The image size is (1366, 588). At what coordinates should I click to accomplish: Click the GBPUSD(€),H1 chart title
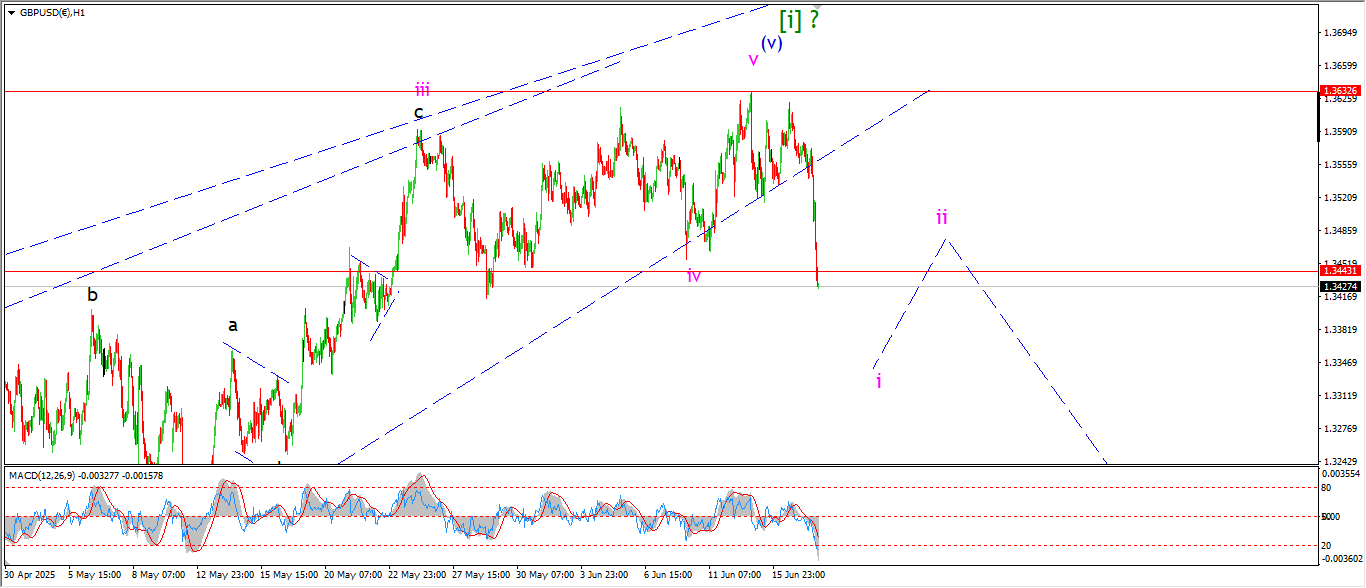click(52, 13)
